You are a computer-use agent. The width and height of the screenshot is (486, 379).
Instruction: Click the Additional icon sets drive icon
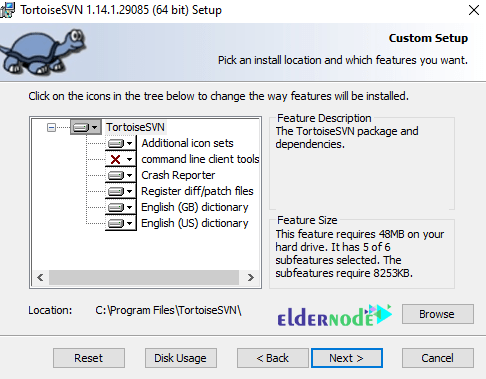tap(116, 144)
